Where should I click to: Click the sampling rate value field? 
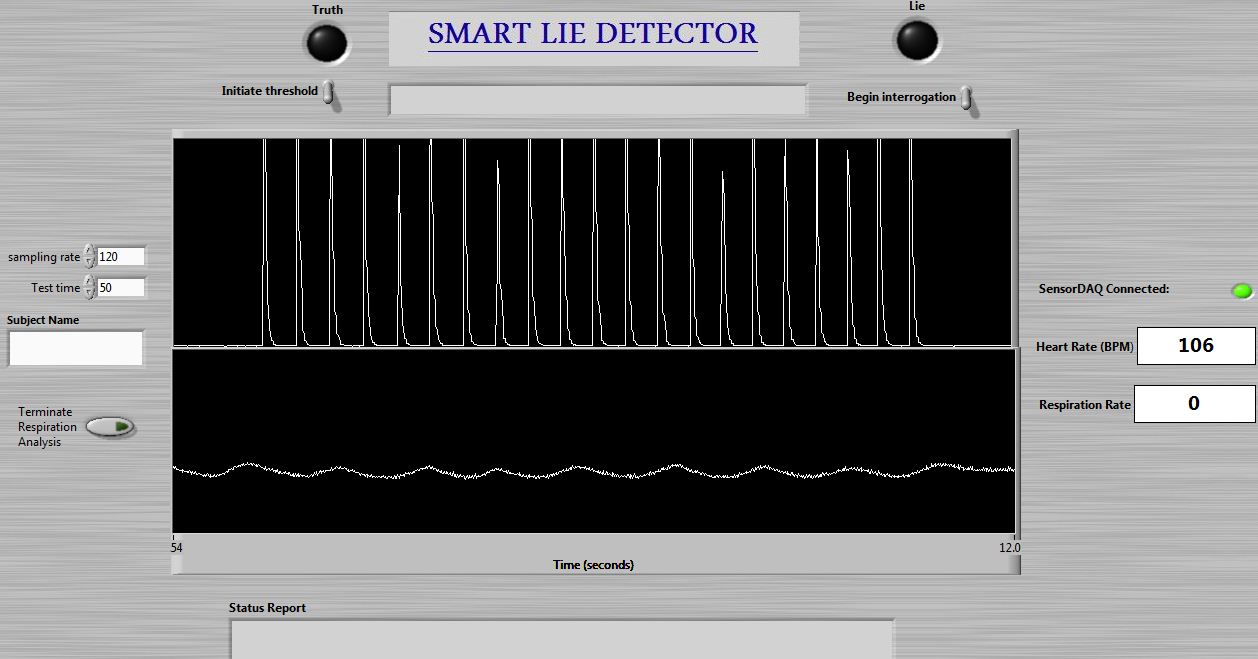(x=120, y=257)
